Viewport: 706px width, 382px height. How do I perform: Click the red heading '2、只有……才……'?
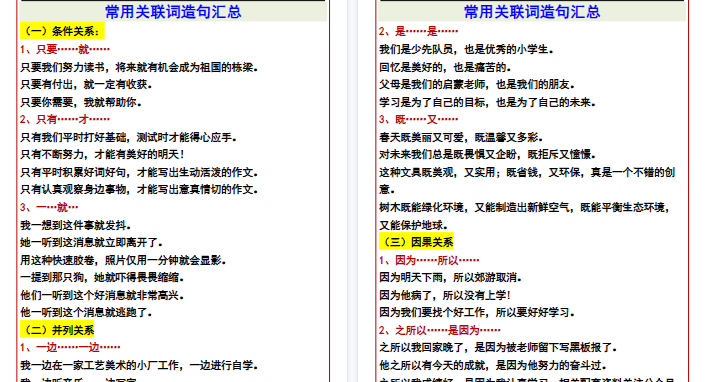(65, 119)
